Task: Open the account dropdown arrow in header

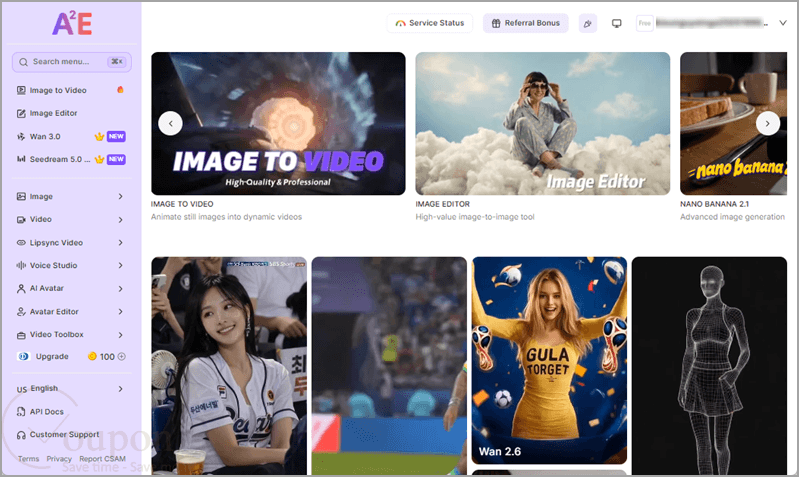Action: 783,23
